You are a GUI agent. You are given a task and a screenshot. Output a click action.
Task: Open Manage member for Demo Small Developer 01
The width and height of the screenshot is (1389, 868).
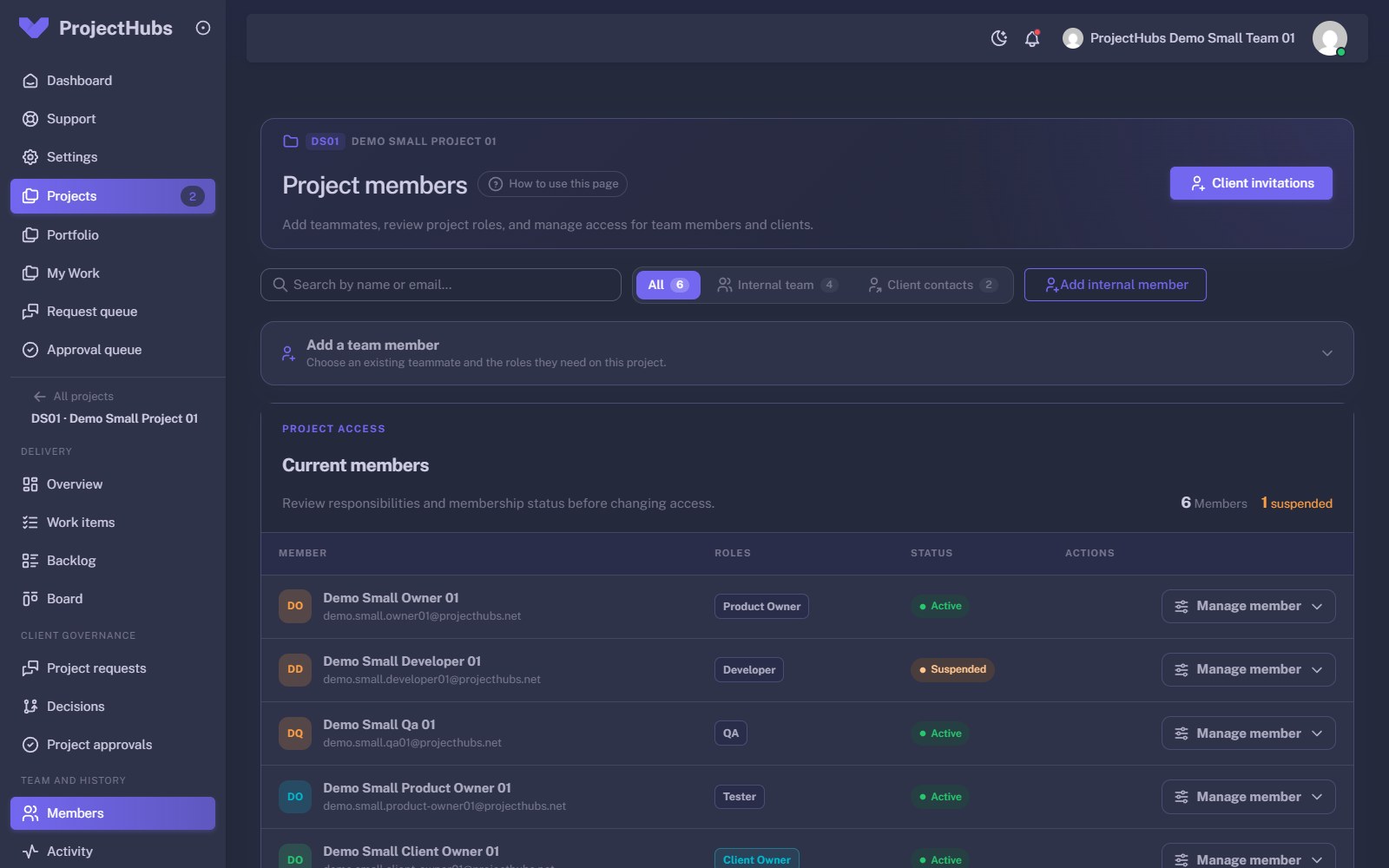pyautogui.click(x=1248, y=670)
